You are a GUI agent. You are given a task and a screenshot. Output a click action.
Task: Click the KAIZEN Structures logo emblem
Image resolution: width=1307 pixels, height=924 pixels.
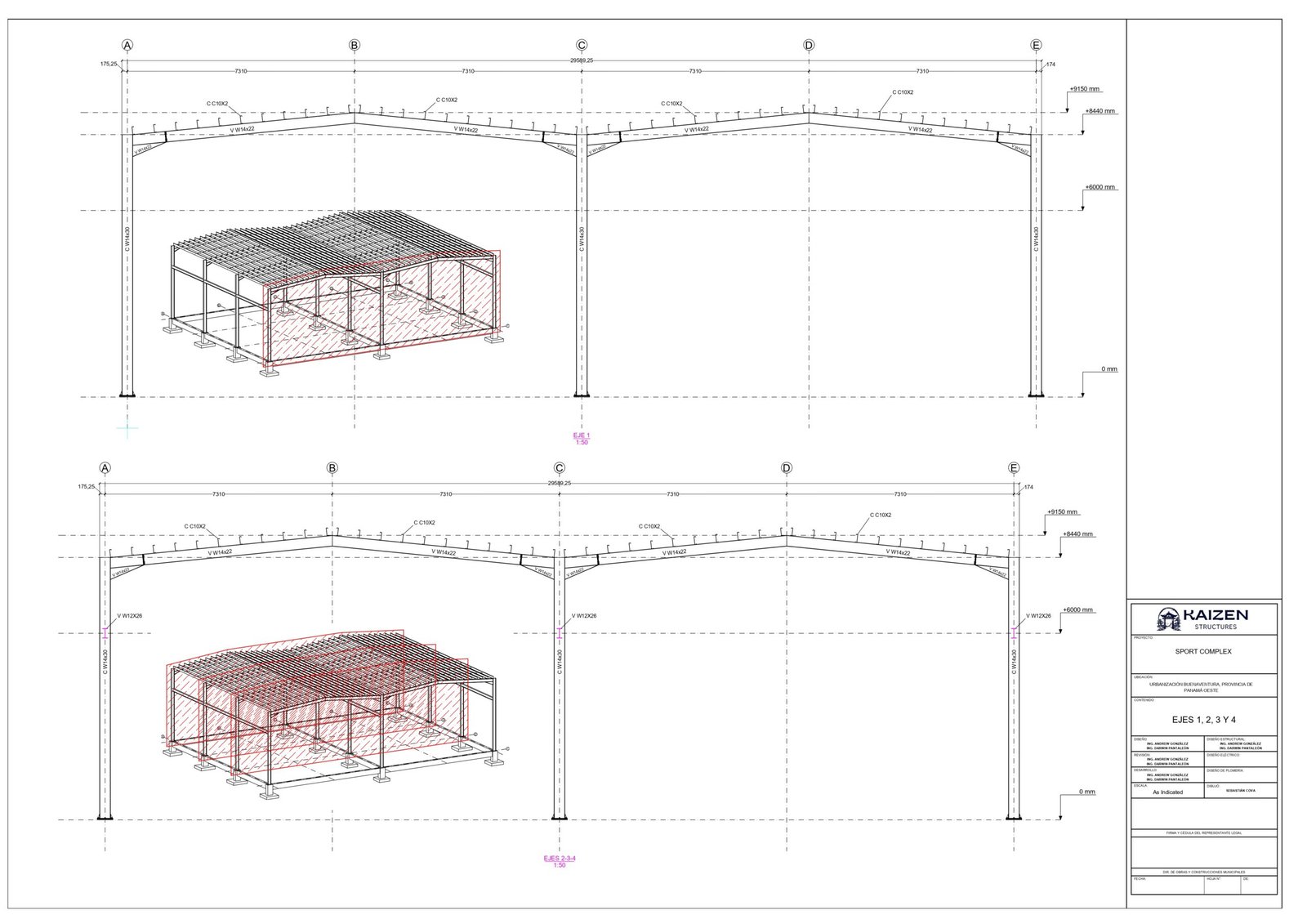coord(1168,618)
